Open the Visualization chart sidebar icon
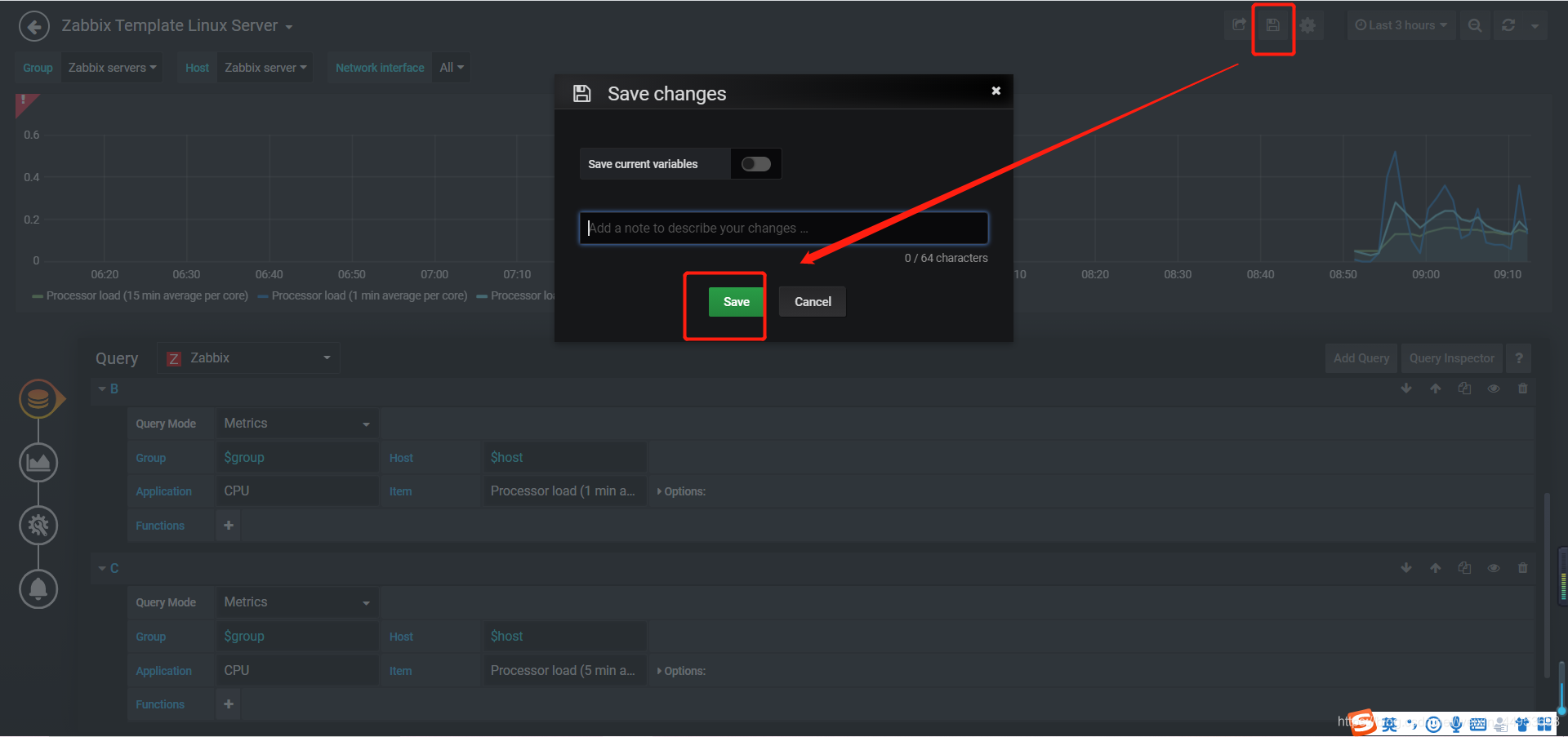1568x737 pixels. coord(38,463)
